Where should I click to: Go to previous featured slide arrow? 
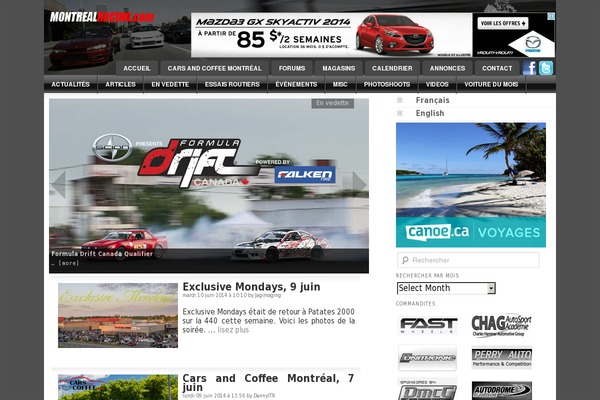coord(59,184)
